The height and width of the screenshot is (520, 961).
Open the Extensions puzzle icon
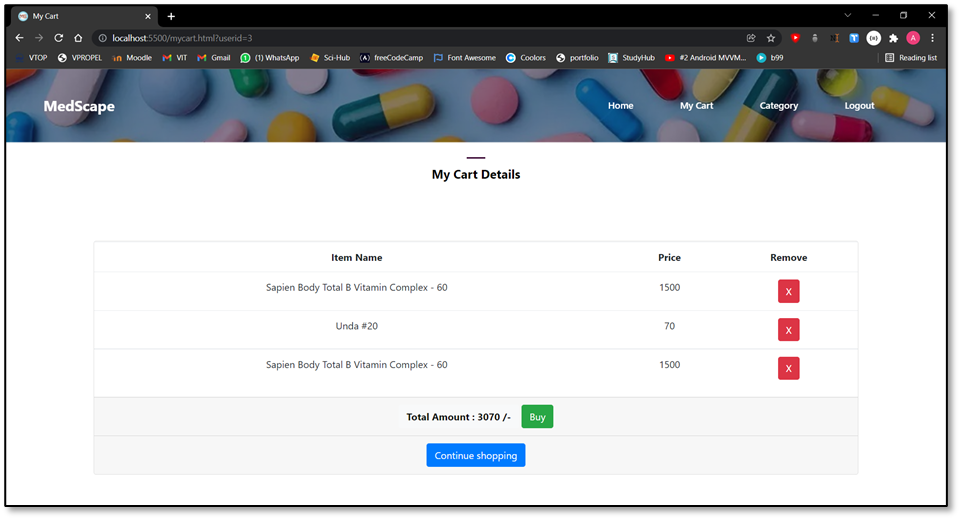pos(894,38)
